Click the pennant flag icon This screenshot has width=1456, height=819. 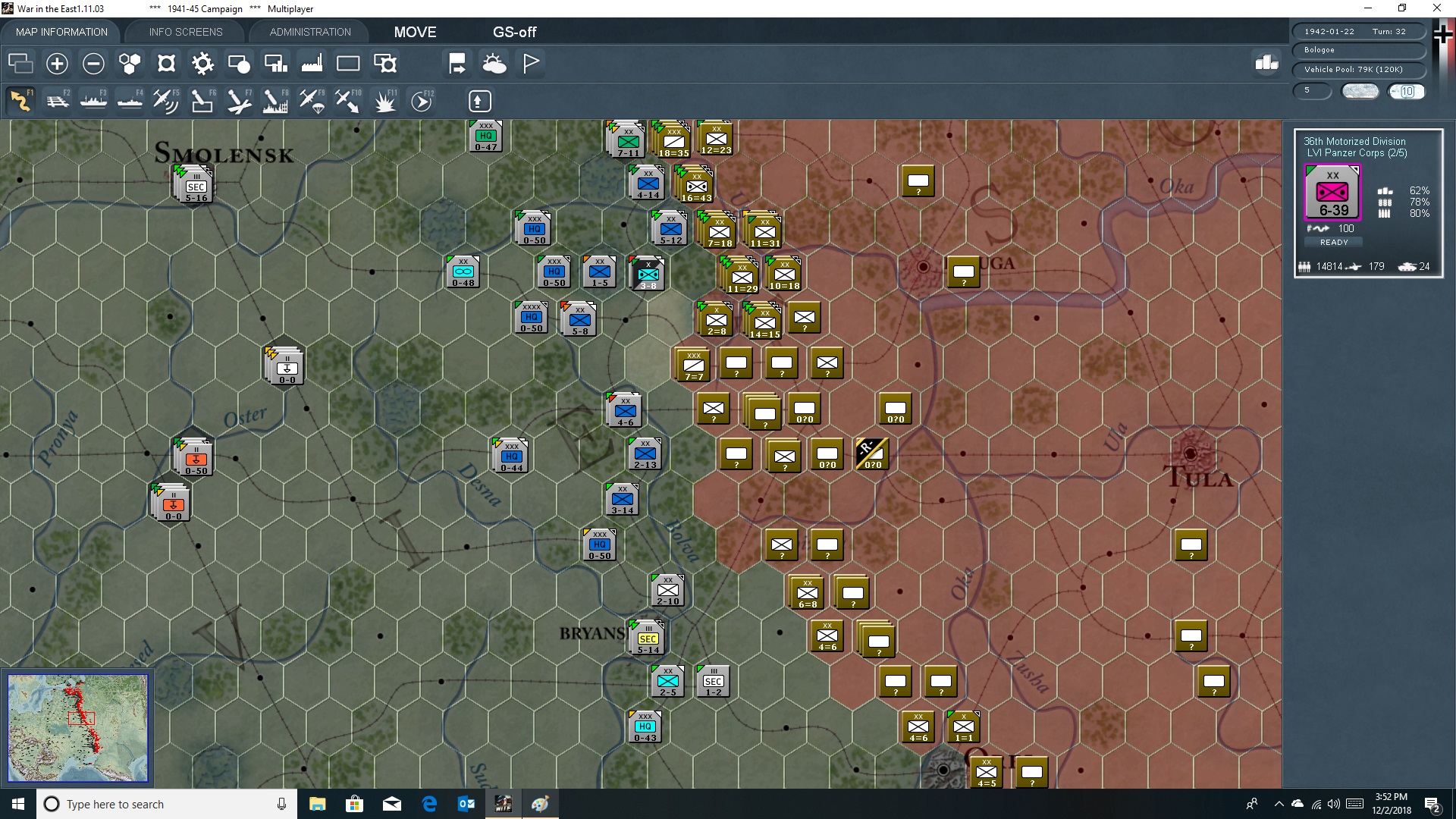click(x=531, y=63)
